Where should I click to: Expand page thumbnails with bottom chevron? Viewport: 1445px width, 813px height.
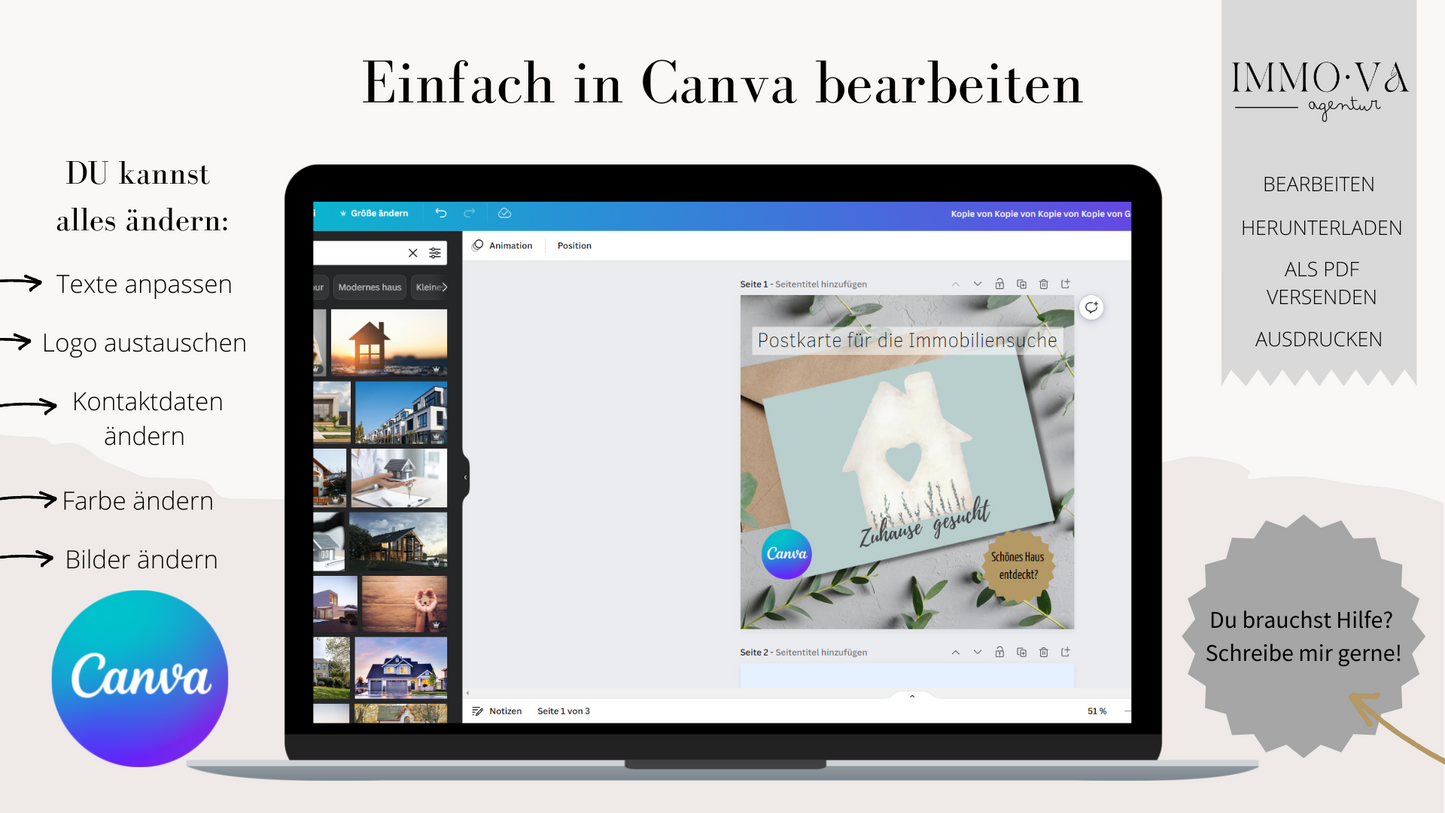click(x=911, y=696)
